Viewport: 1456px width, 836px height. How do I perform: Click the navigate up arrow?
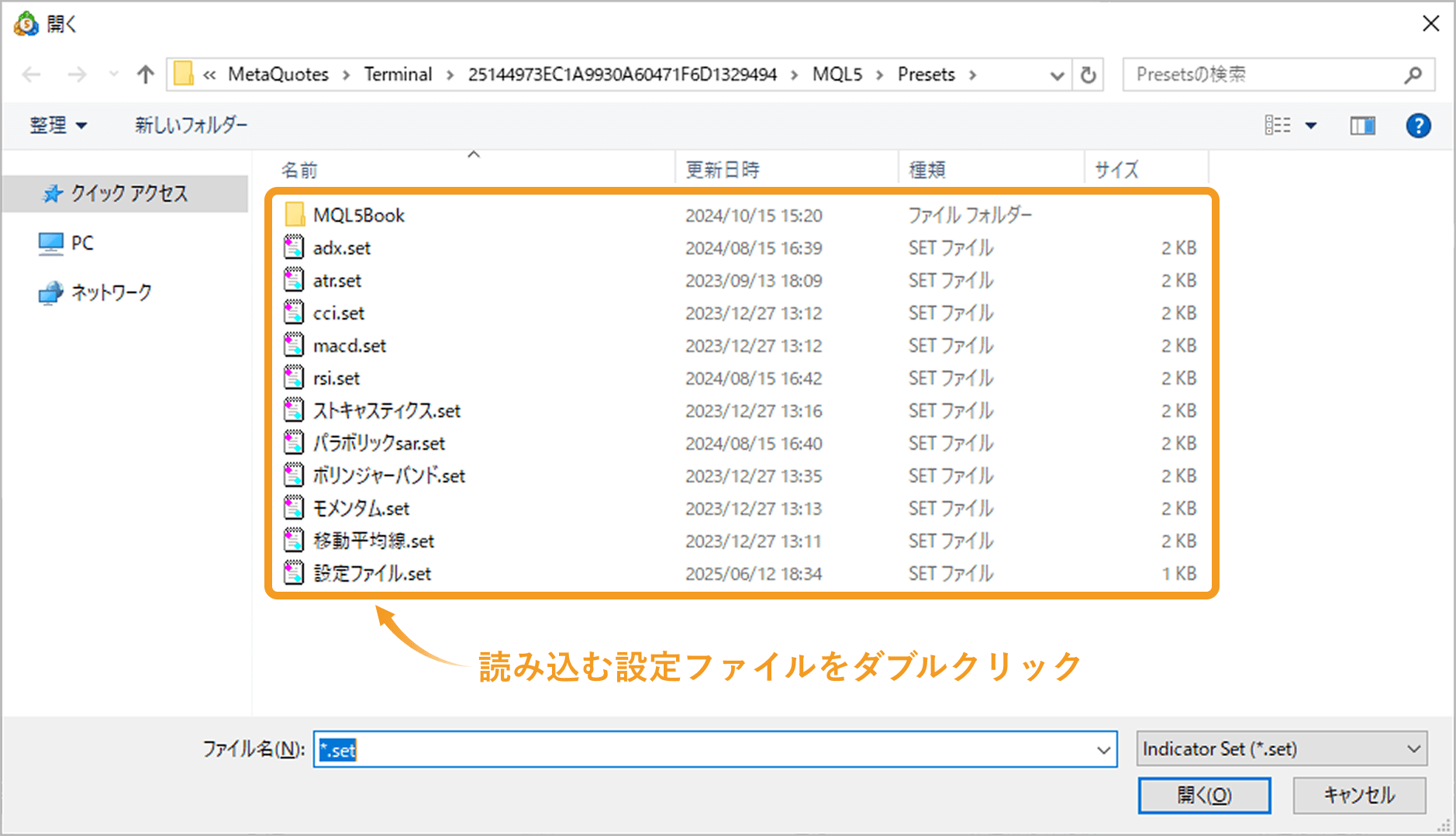coord(145,74)
